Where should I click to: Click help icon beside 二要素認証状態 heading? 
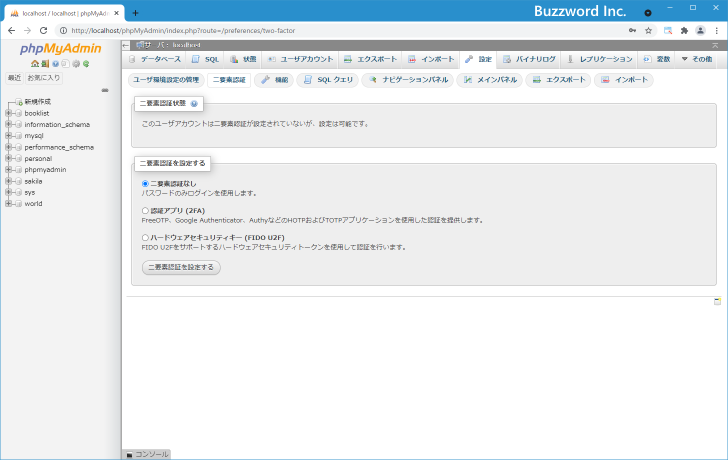[x=194, y=104]
